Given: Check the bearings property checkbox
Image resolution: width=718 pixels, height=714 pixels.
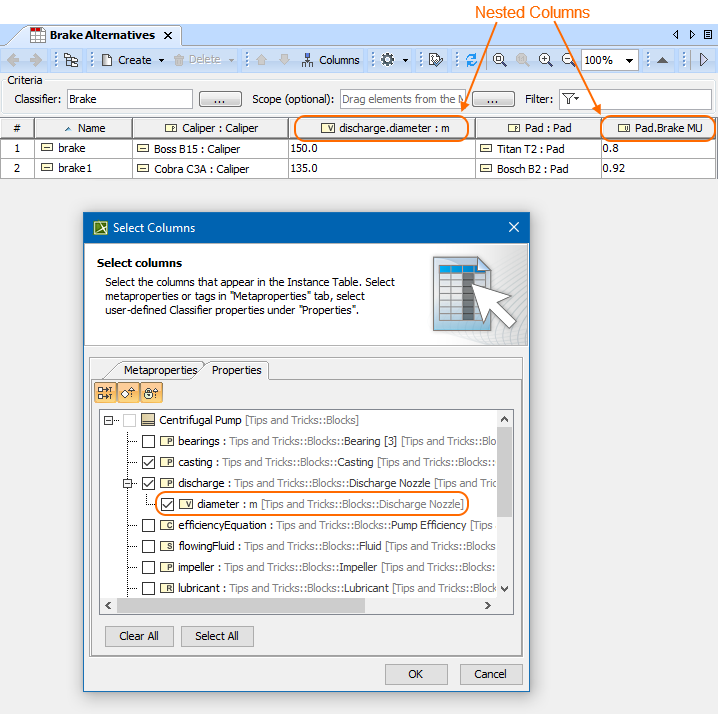Looking at the screenshot, I should 148,441.
